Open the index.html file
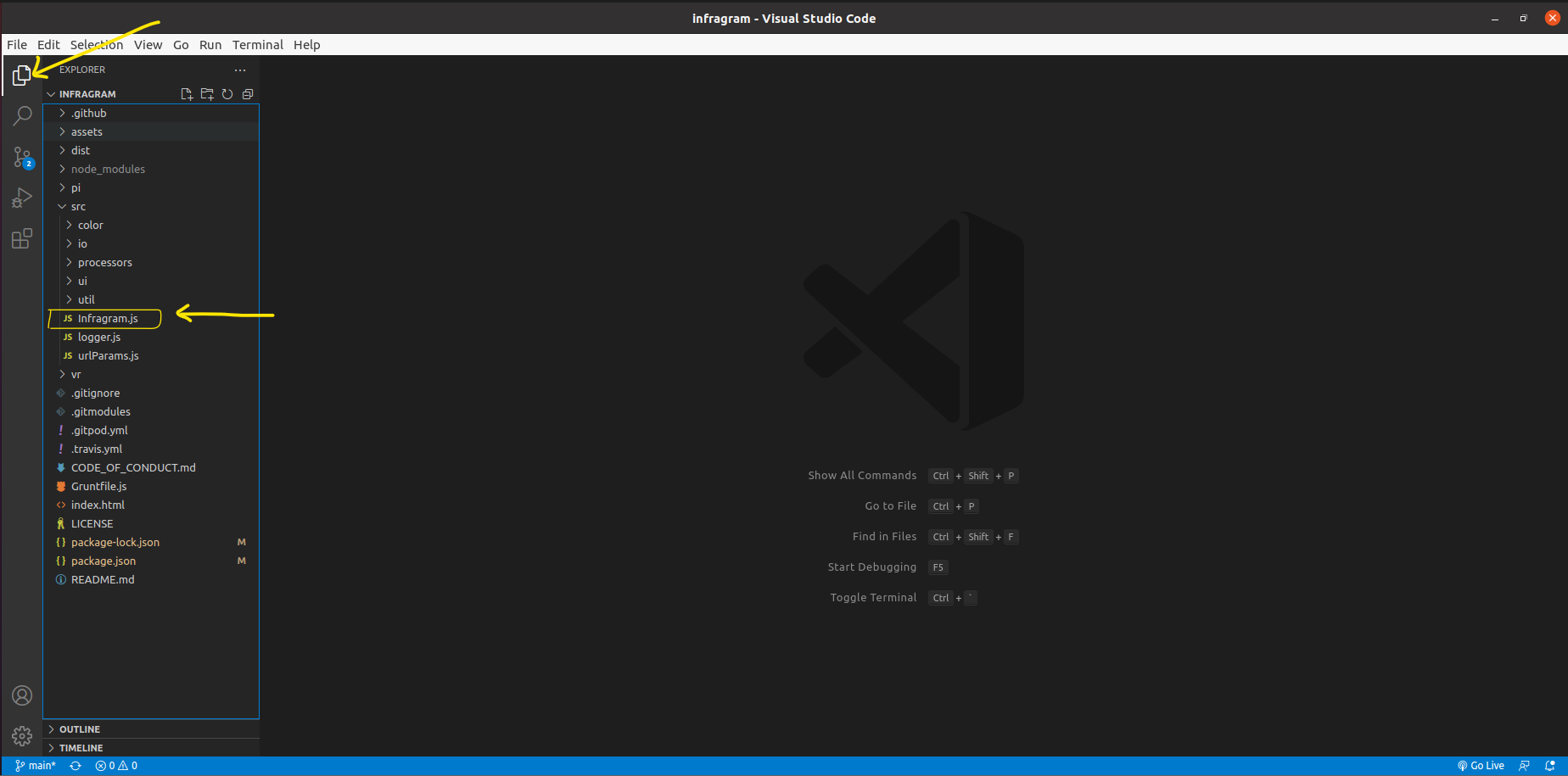 pyautogui.click(x=151, y=505)
